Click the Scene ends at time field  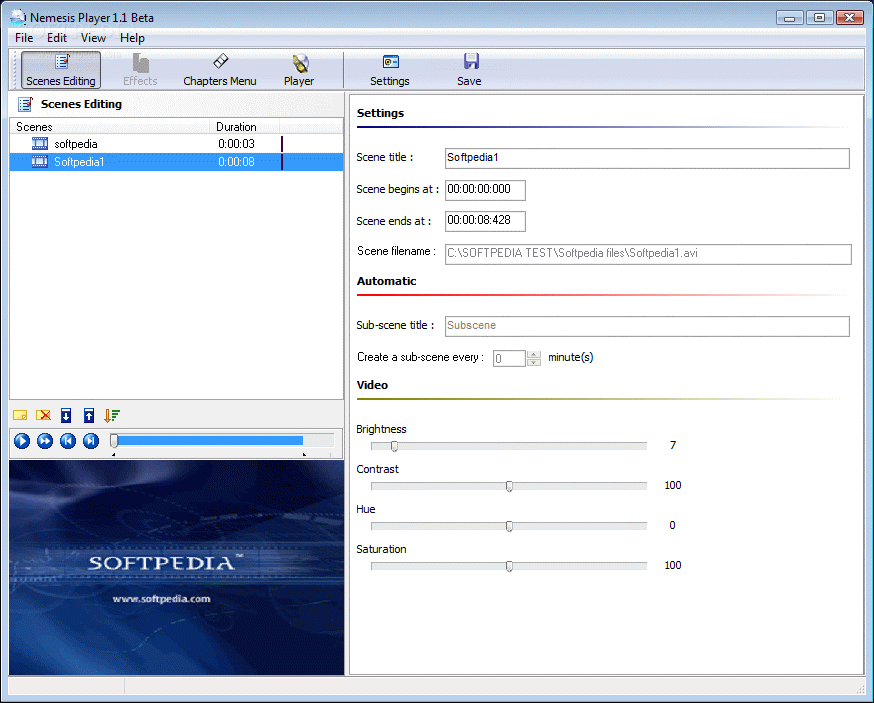point(485,221)
